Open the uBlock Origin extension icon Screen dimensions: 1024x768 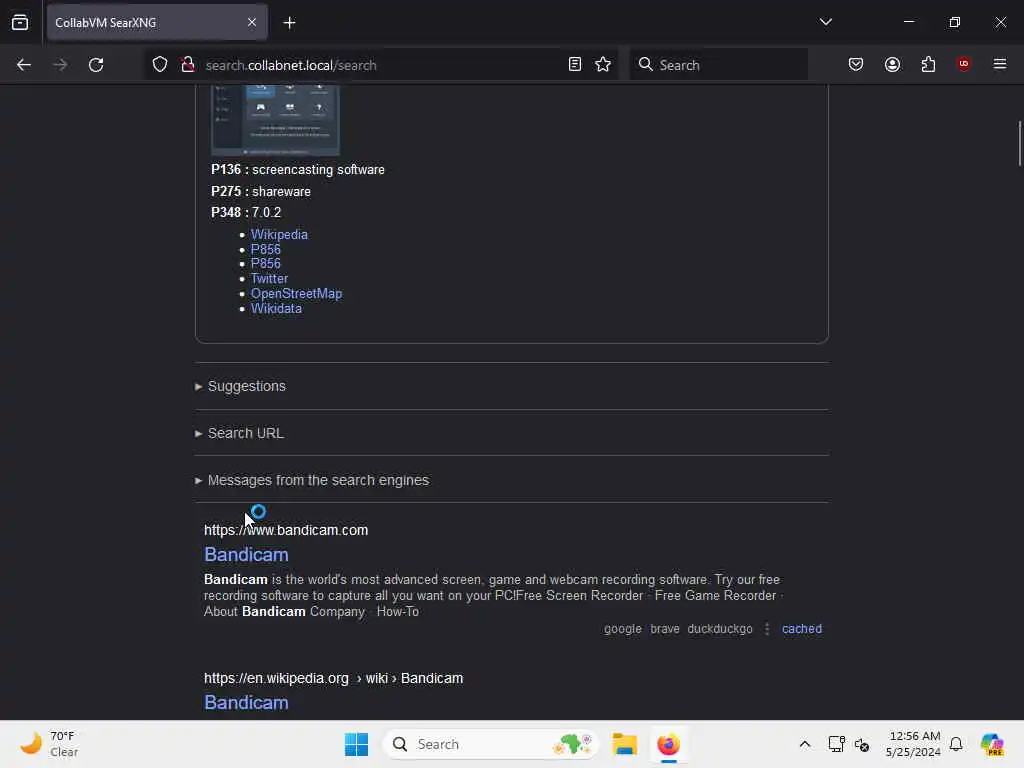[964, 64]
